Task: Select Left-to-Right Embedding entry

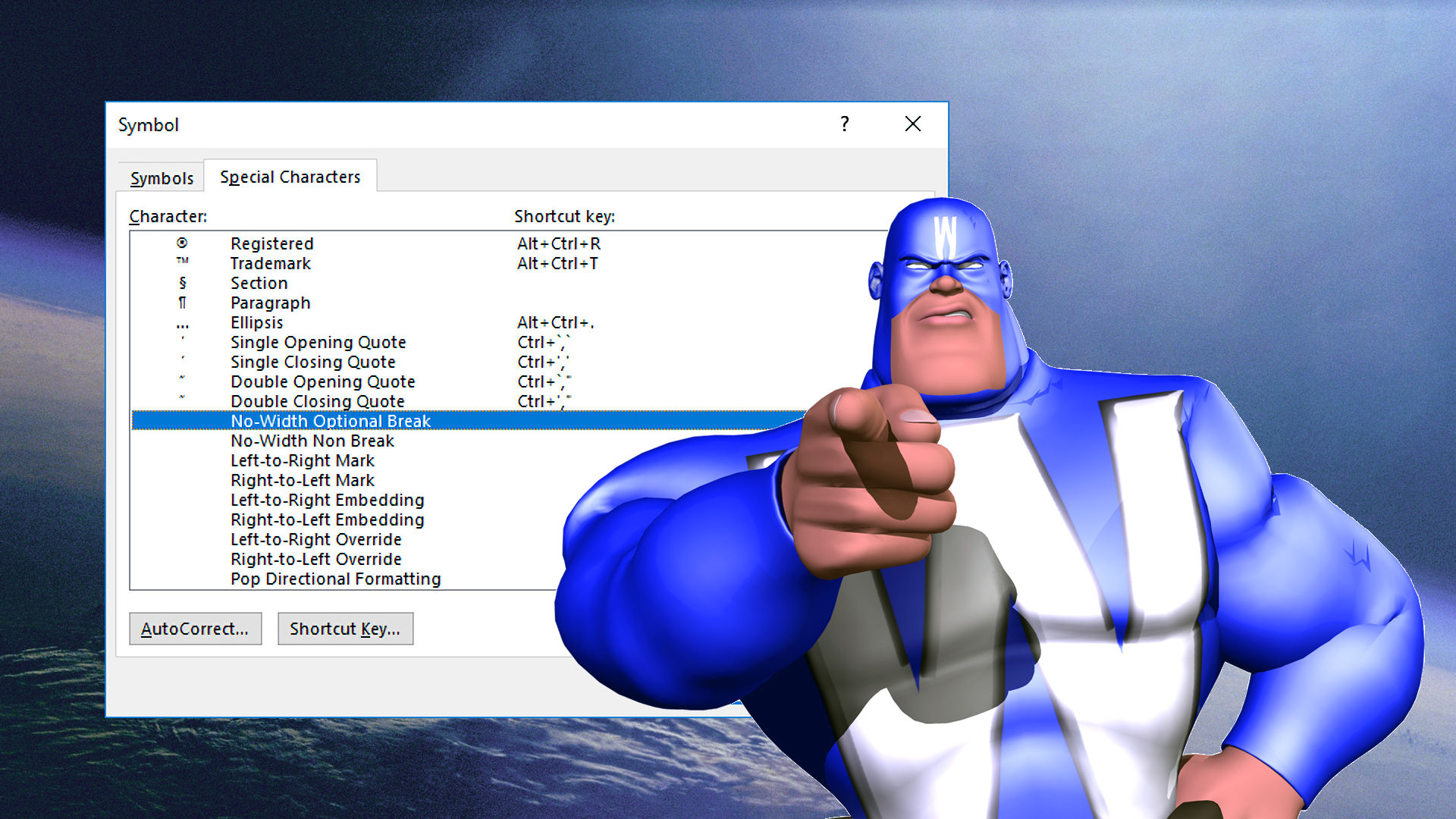Action: 325,501
